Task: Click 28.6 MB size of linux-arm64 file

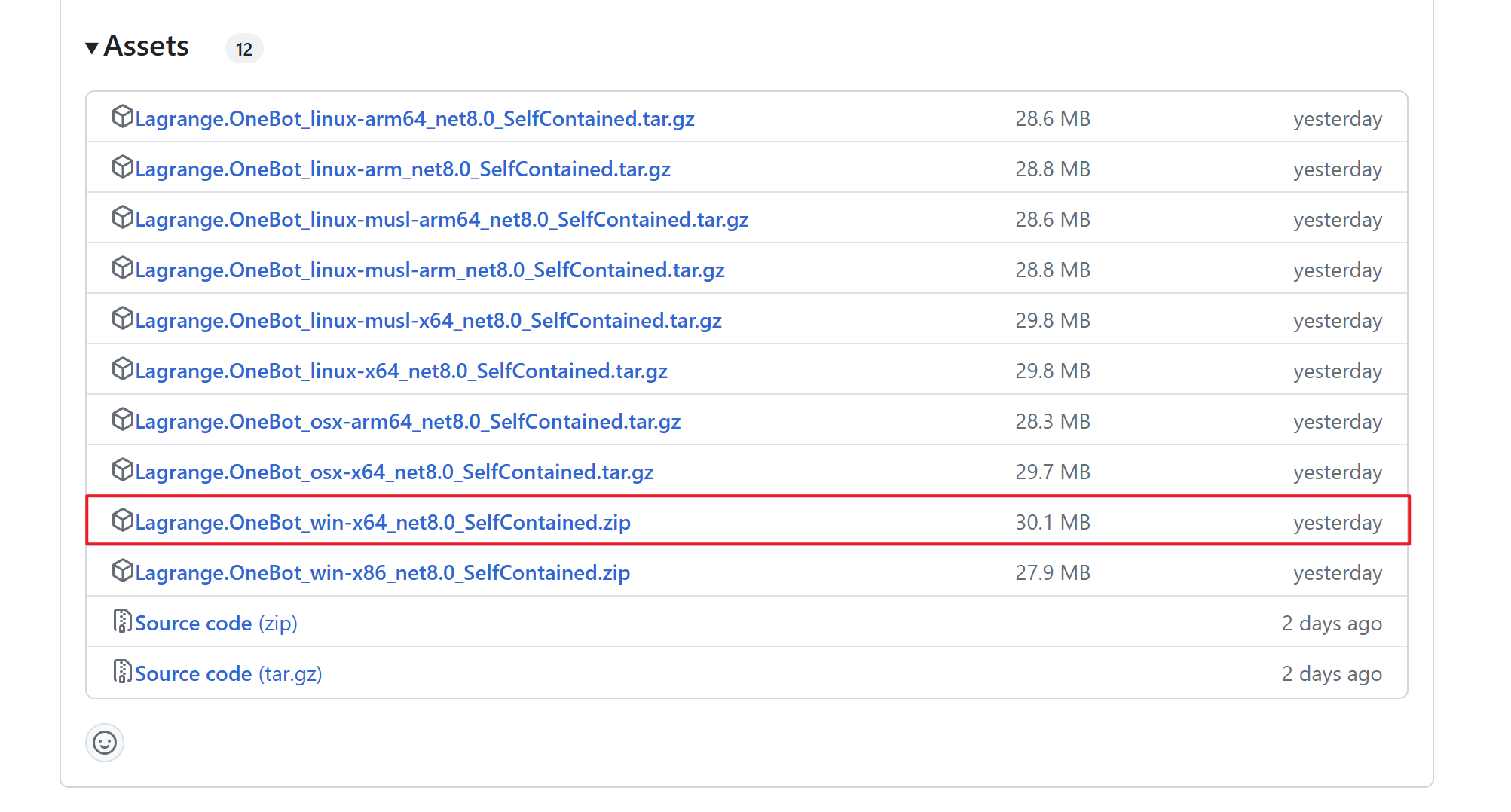Action: point(1053,119)
